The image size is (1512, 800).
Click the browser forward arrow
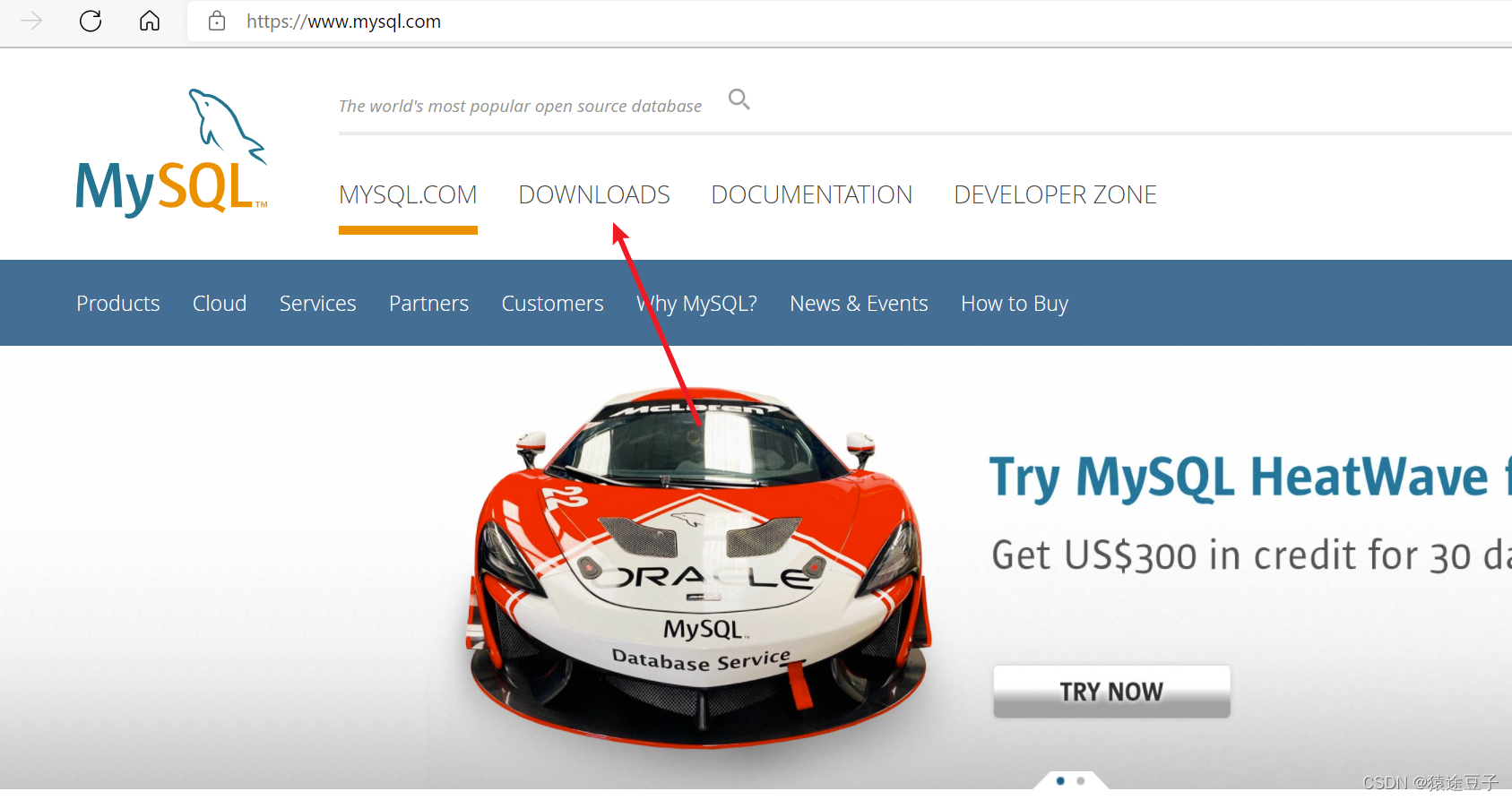pyautogui.click(x=31, y=21)
